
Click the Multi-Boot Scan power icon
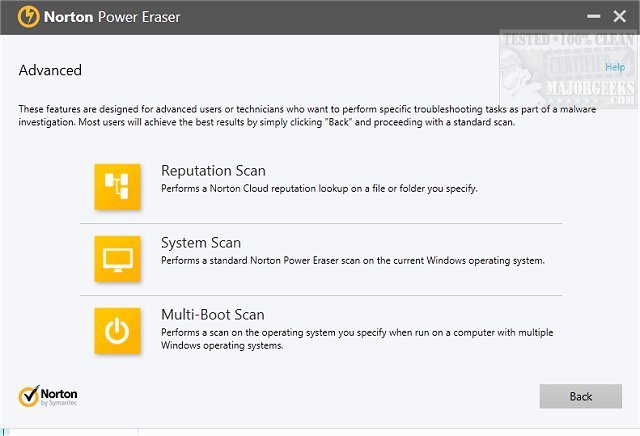117,331
